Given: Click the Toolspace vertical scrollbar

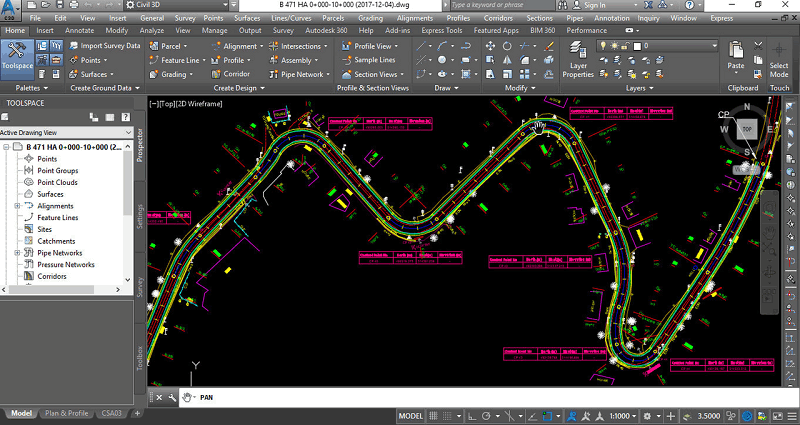Looking at the screenshot, I should pyautogui.click(x=128, y=184).
